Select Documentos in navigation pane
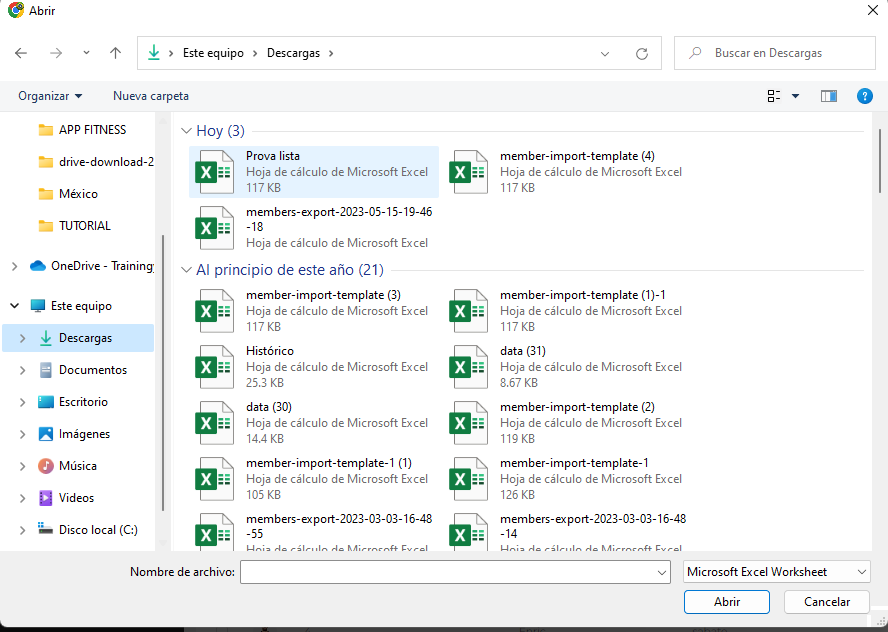This screenshot has height=632, width=888. point(92,370)
